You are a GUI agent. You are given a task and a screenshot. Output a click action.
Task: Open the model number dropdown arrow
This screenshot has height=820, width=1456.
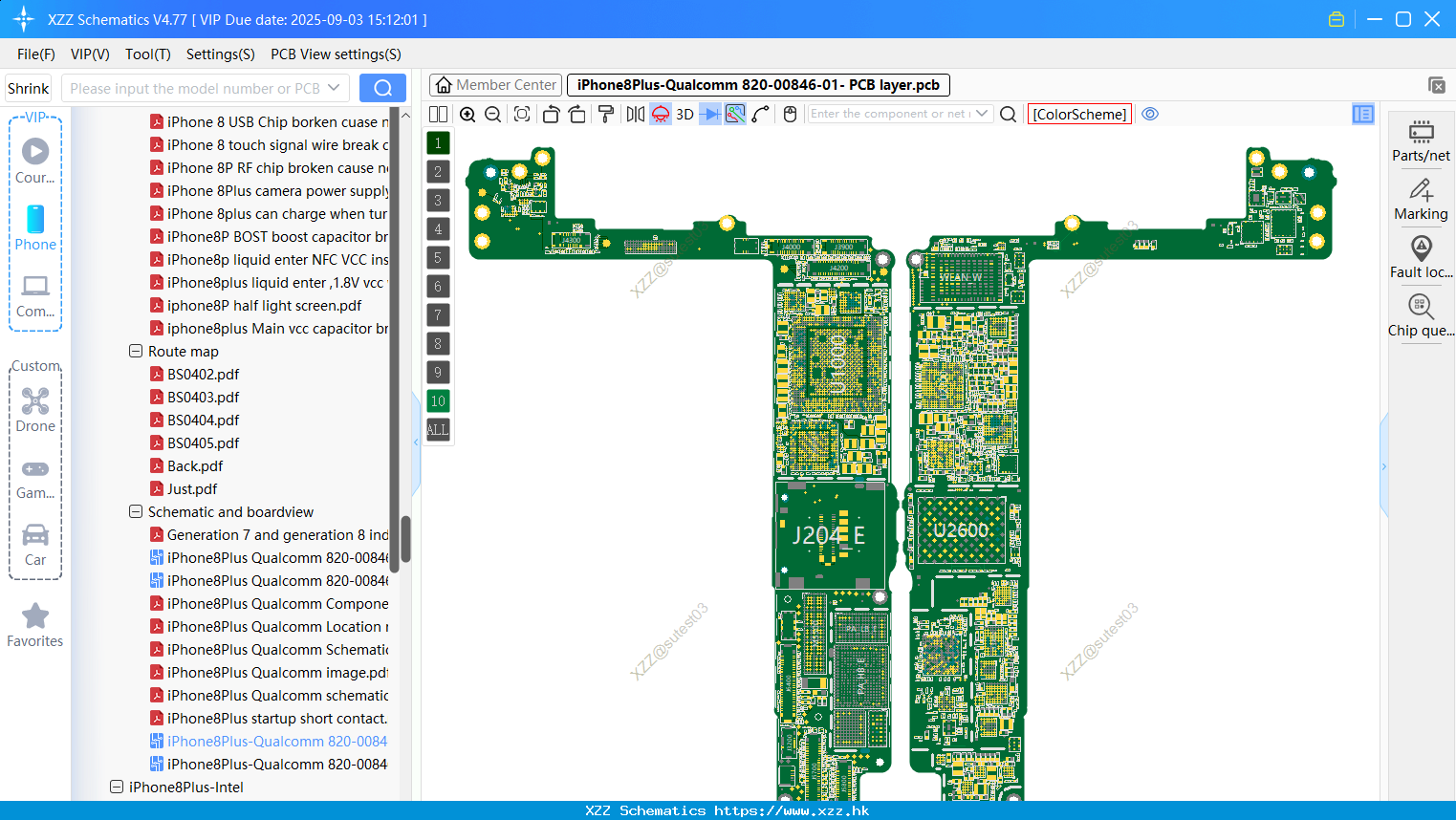pyautogui.click(x=334, y=88)
